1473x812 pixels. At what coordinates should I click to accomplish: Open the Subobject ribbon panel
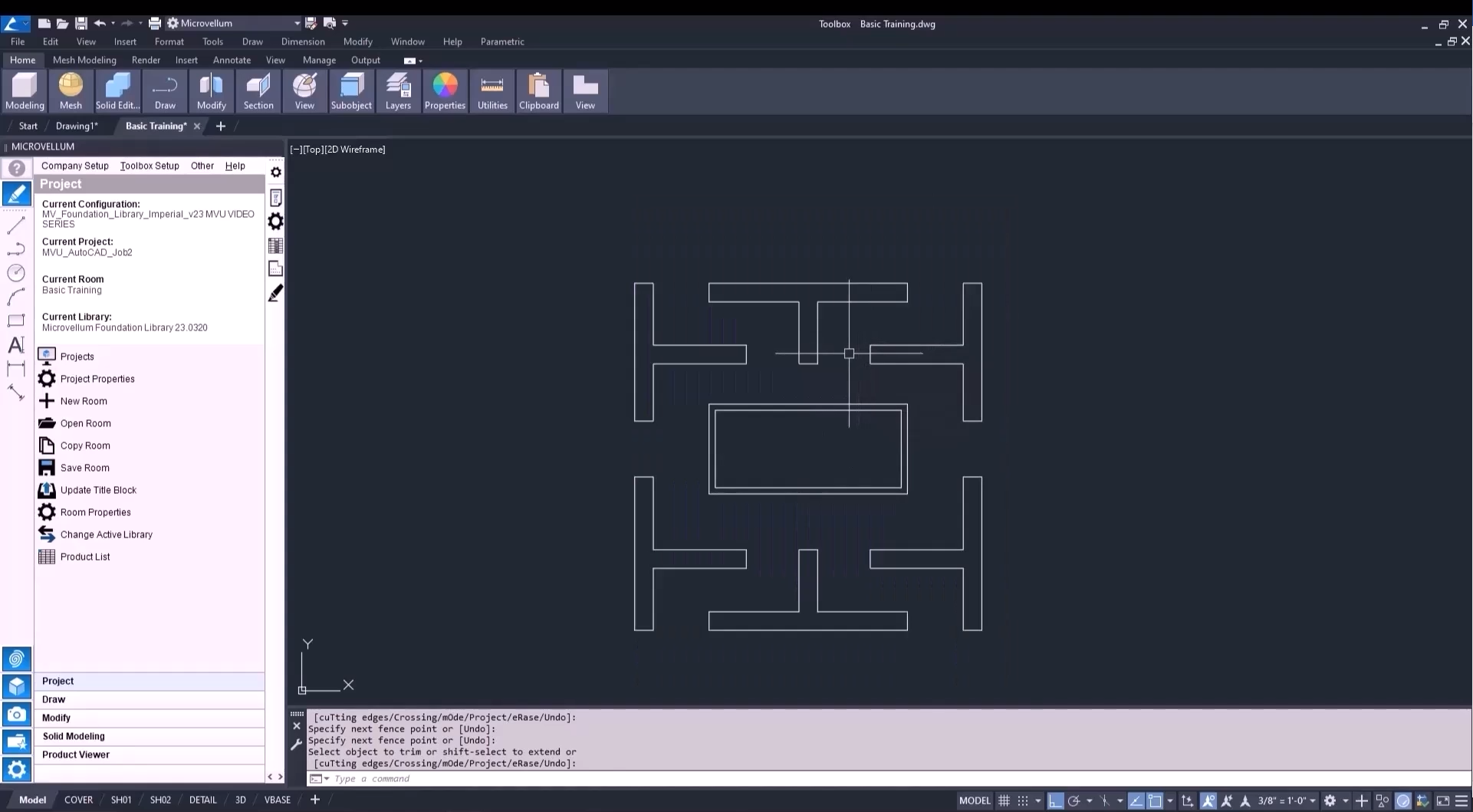pos(351,91)
